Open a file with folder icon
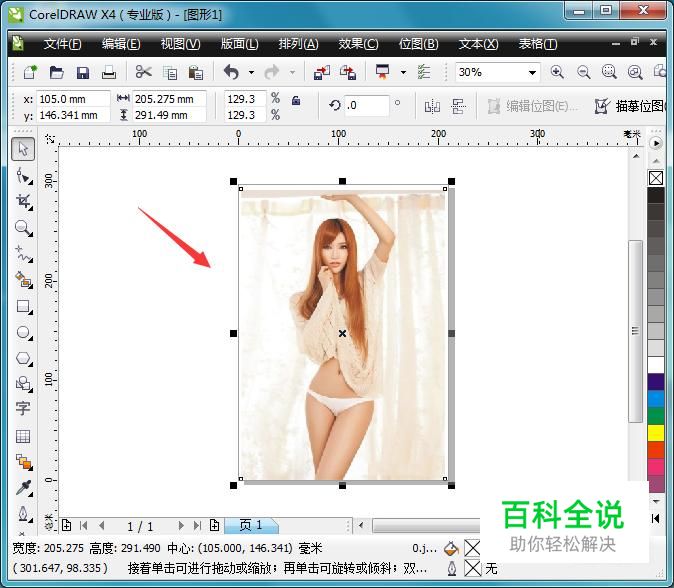 pyautogui.click(x=56, y=72)
